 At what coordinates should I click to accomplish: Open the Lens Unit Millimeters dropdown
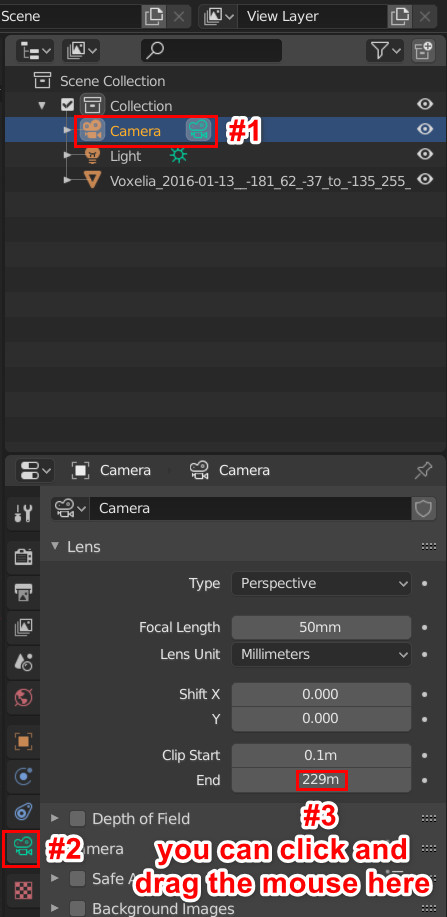point(321,654)
